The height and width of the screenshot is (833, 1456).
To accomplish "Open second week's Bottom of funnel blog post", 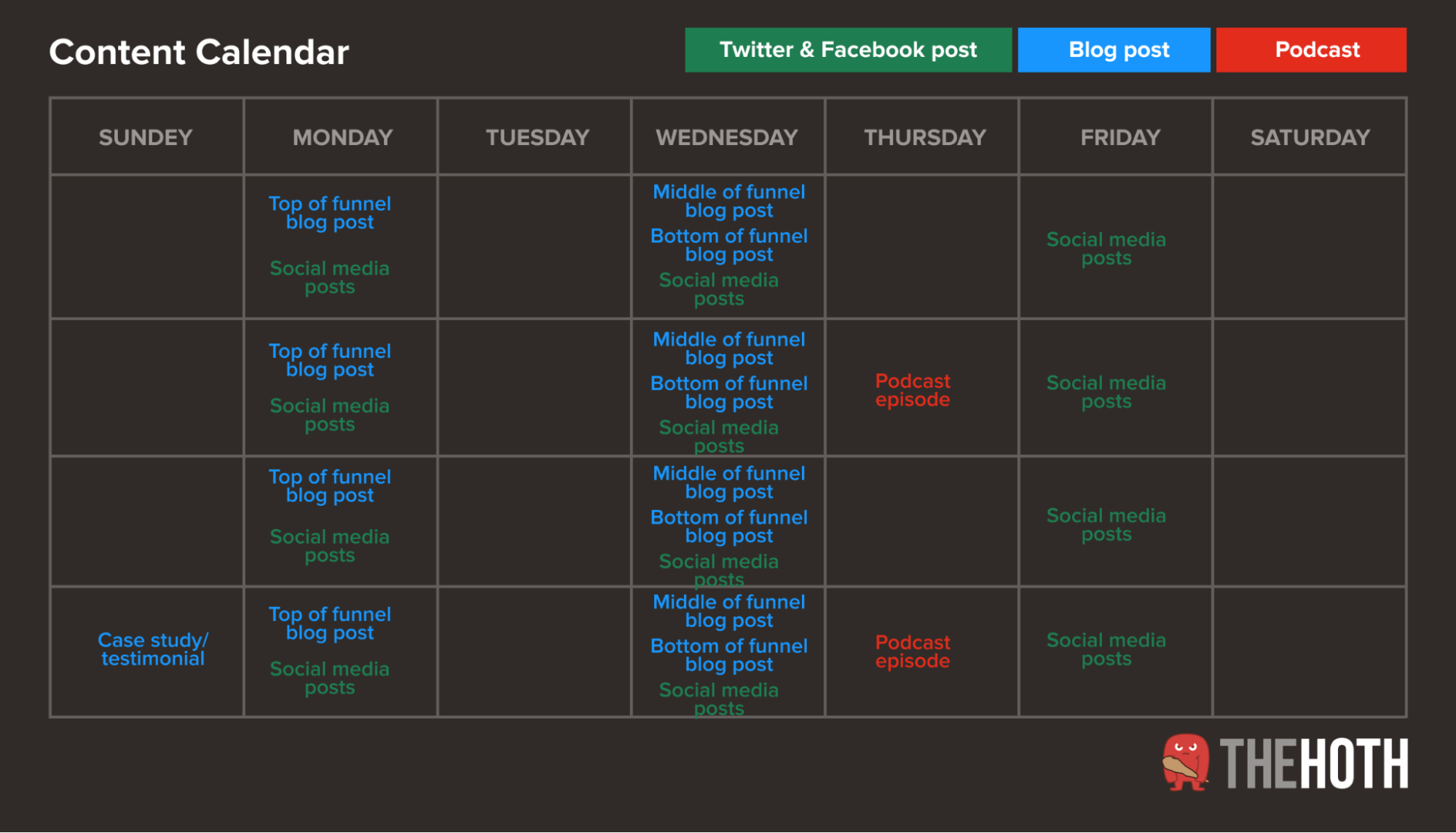I will (728, 392).
